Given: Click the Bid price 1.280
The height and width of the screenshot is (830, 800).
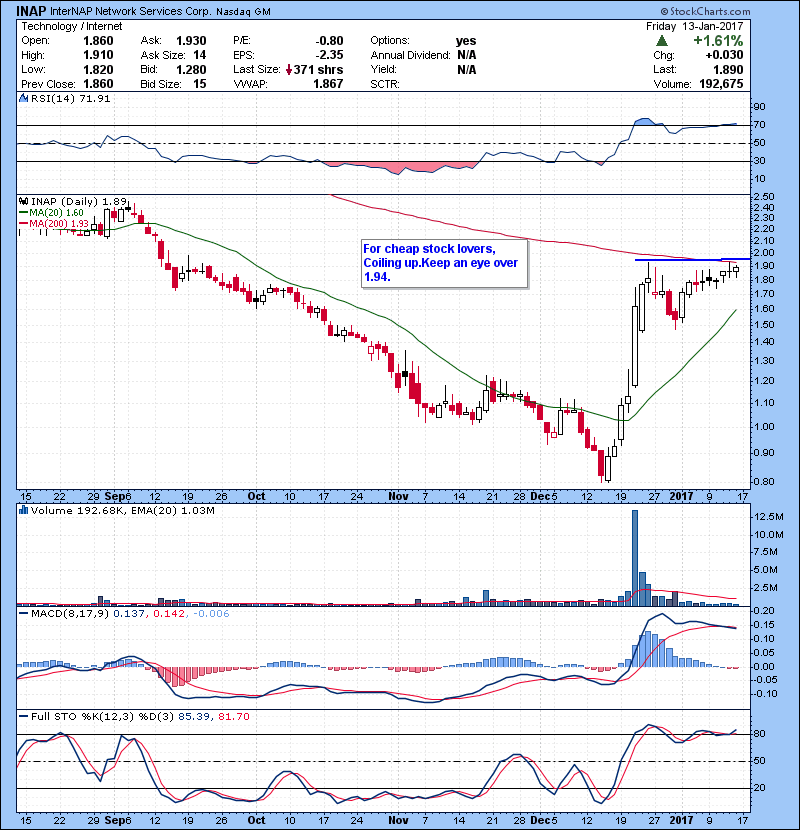Looking at the screenshot, I should (x=191, y=69).
